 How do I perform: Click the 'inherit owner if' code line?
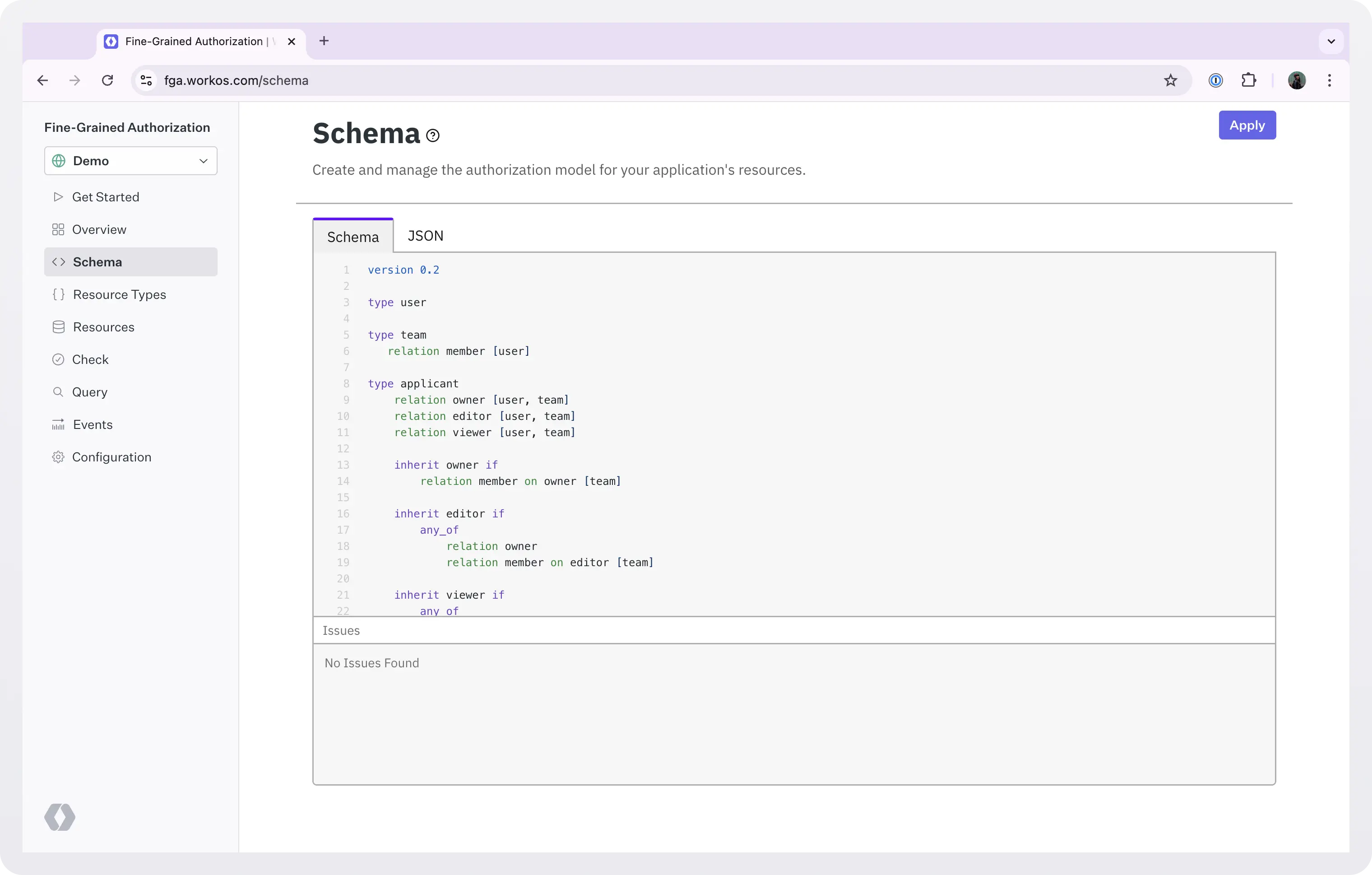446,465
